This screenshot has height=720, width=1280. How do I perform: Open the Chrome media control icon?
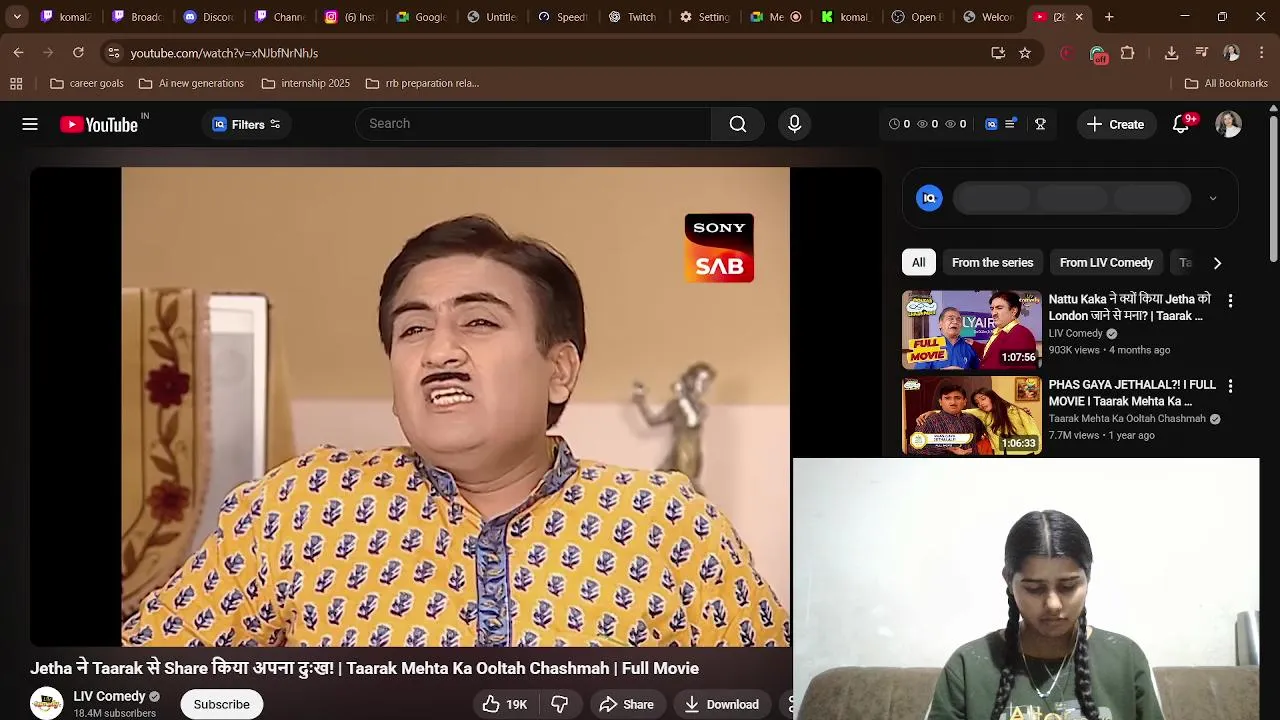(x=1201, y=53)
